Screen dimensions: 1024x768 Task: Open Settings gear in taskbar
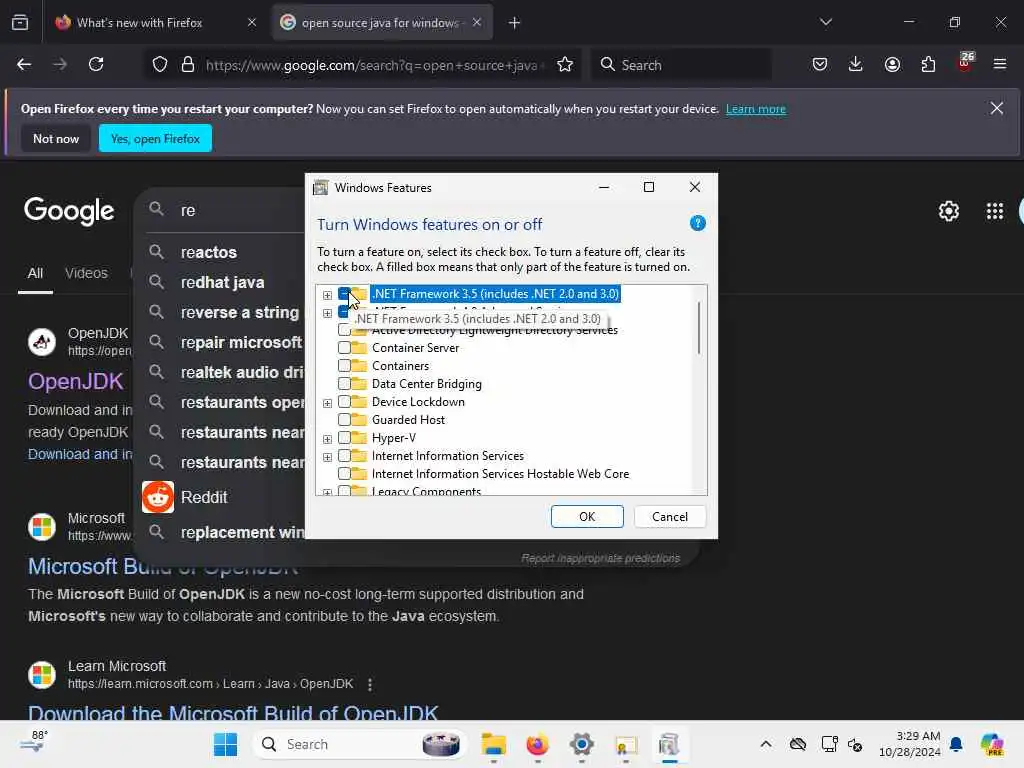581,744
